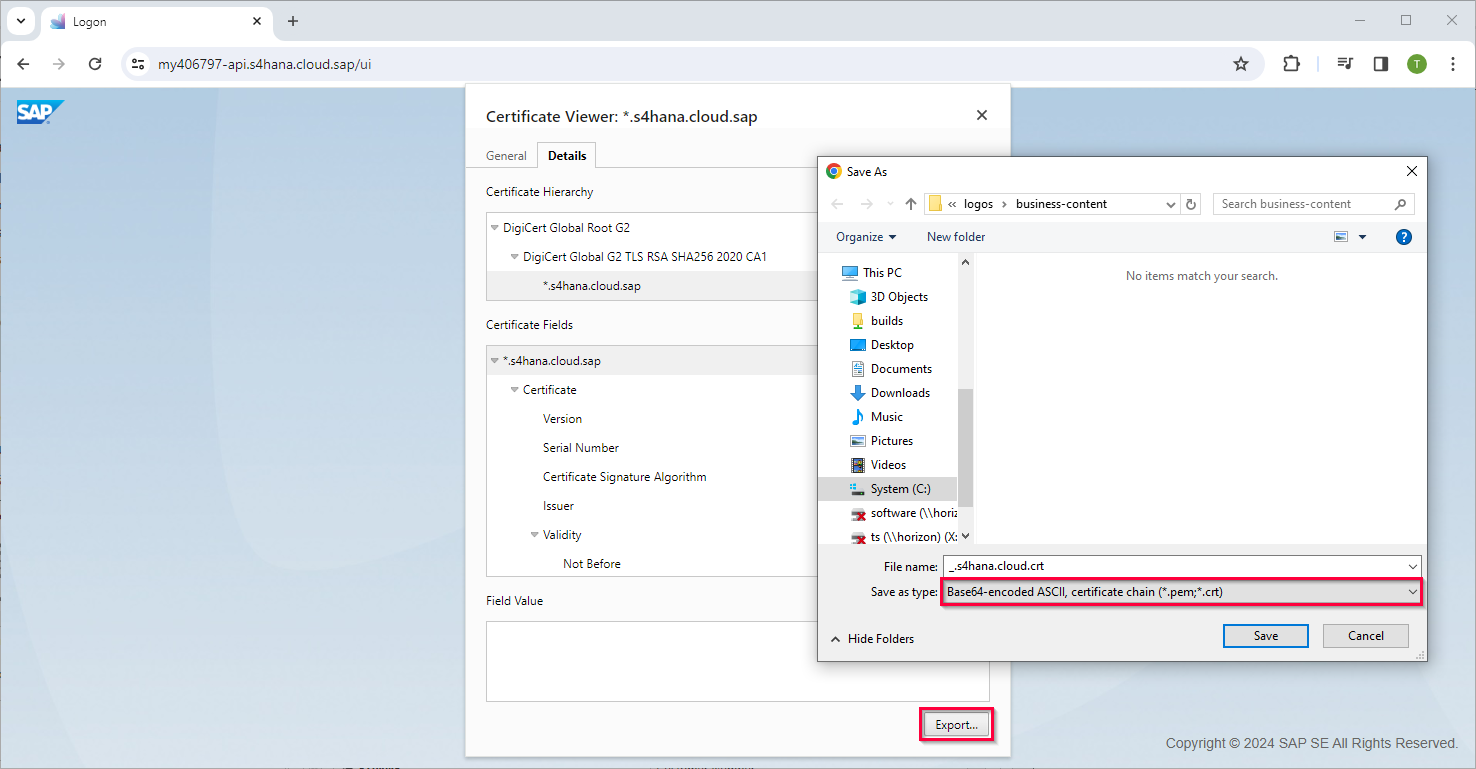Open Desktop in navigation pane
The height and width of the screenshot is (769, 1476).
[x=892, y=345]
